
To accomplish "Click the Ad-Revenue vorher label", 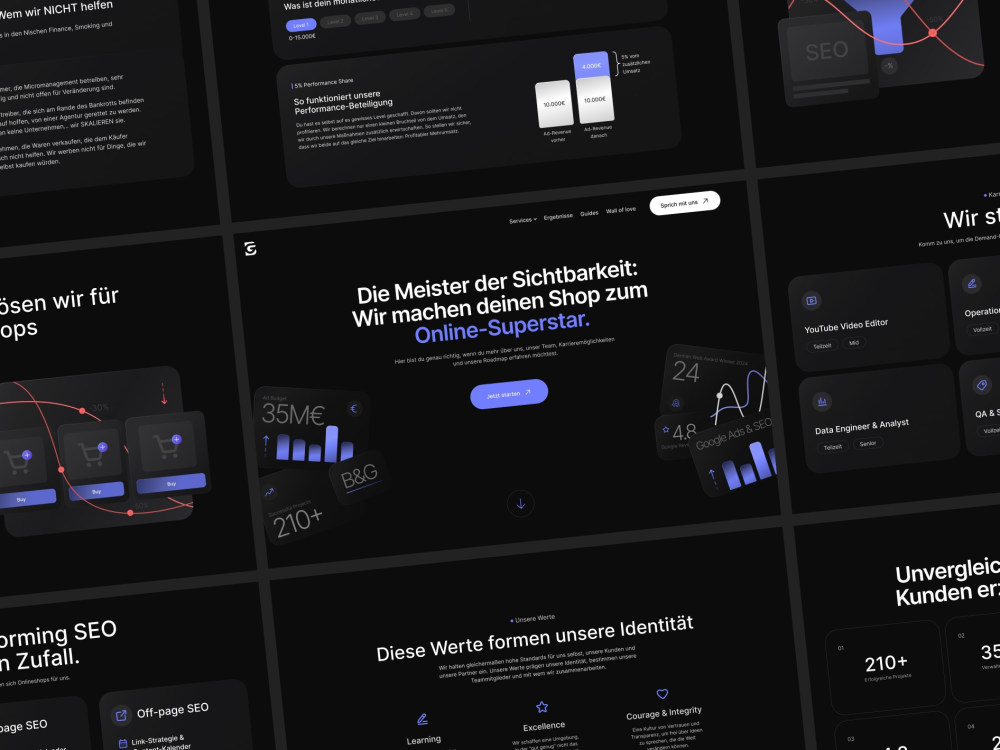I will [x=557, y=136].
